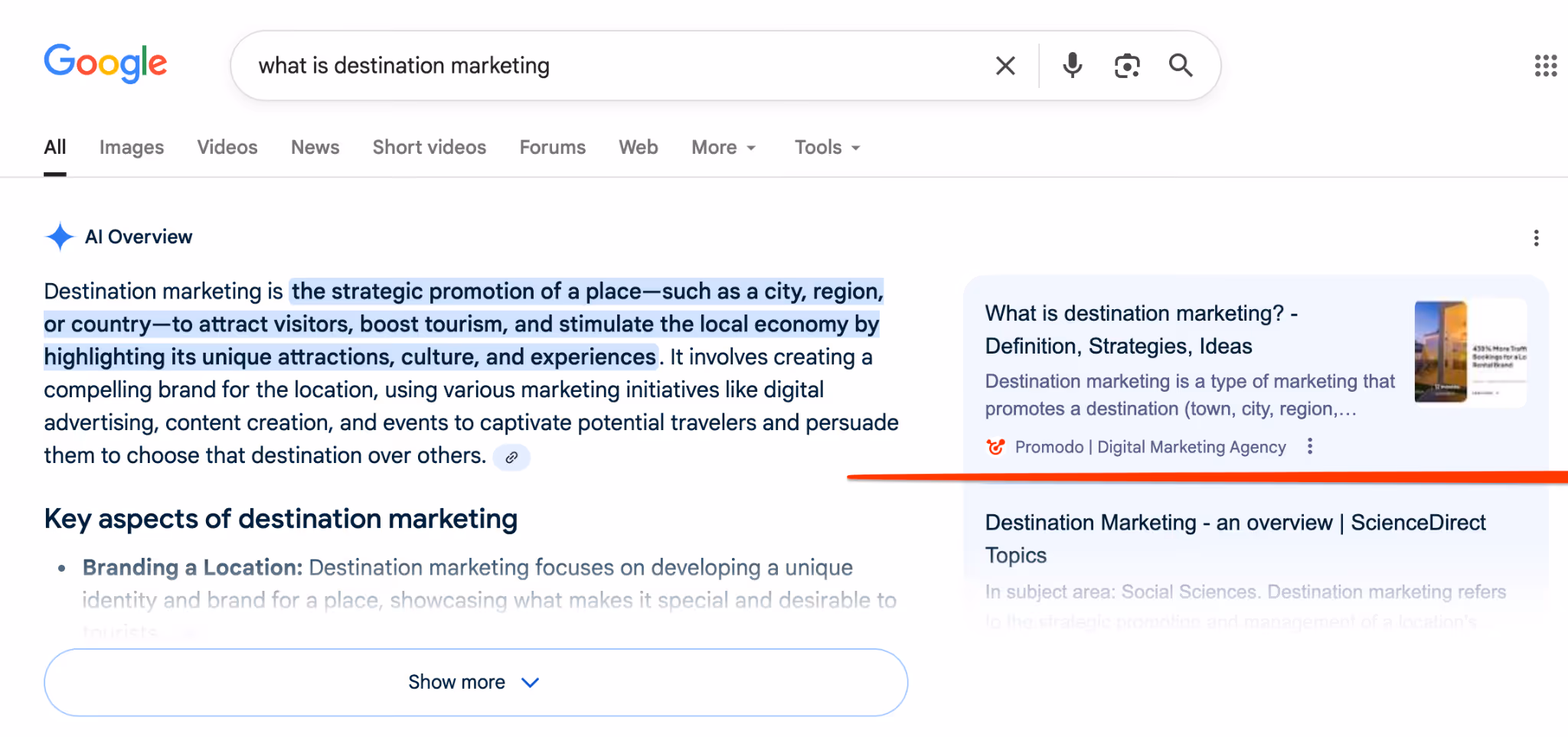Open the Forums tab
Image resolution: width=1568 pixels, height=737 pixels.
(x=553, y=147)
